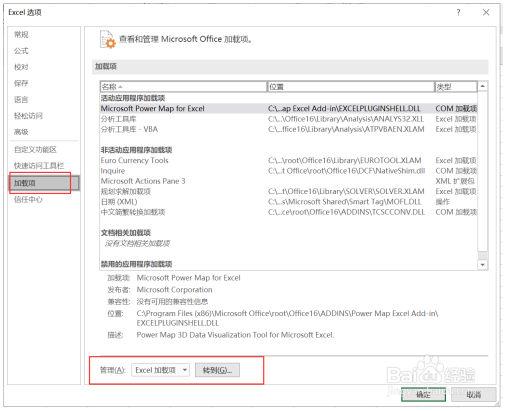Click the 类型 column header
This screenshot has height=411, width=506.
point(456,87)
